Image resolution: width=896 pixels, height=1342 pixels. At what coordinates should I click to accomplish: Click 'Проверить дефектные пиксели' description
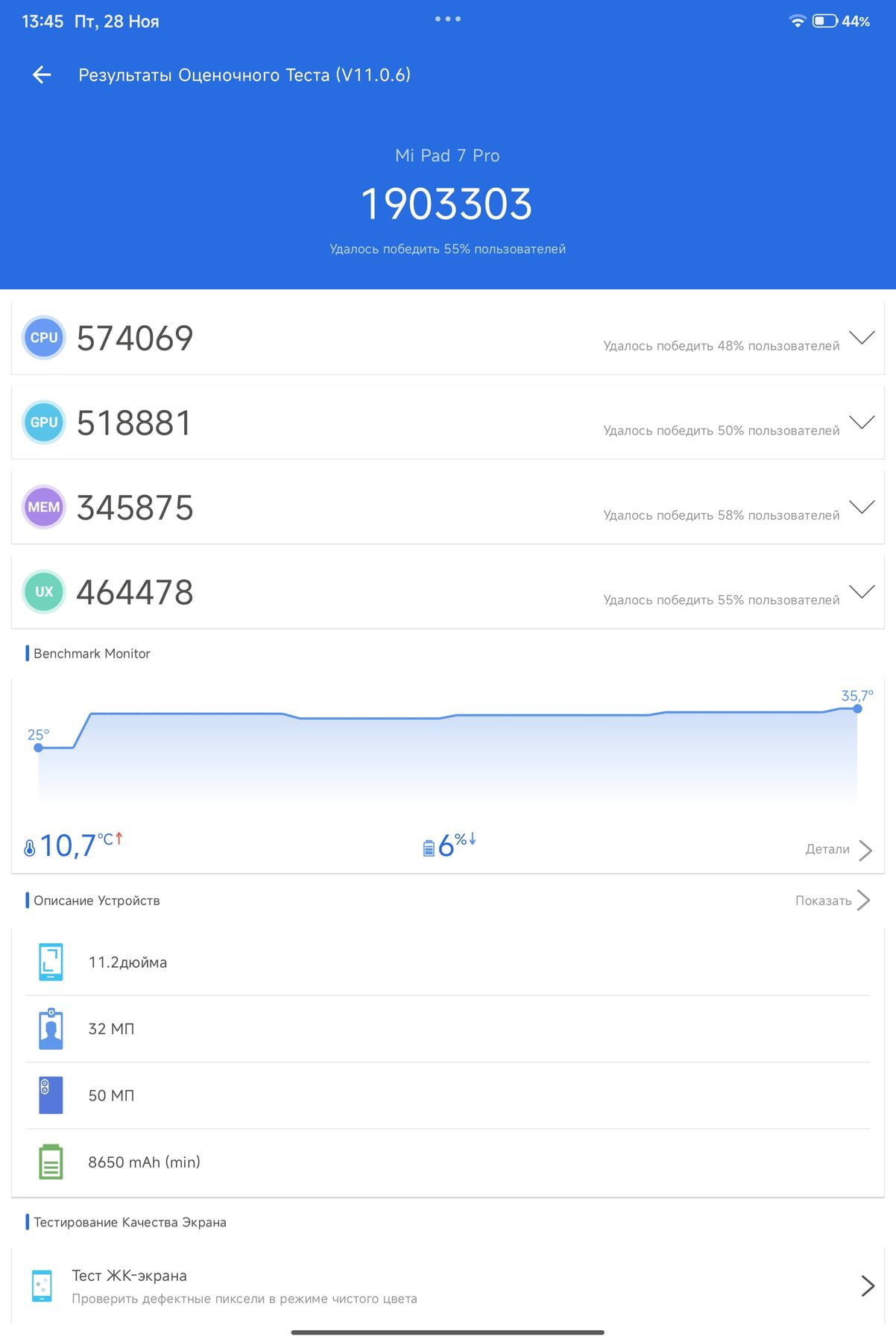[x=244, y=1299]
